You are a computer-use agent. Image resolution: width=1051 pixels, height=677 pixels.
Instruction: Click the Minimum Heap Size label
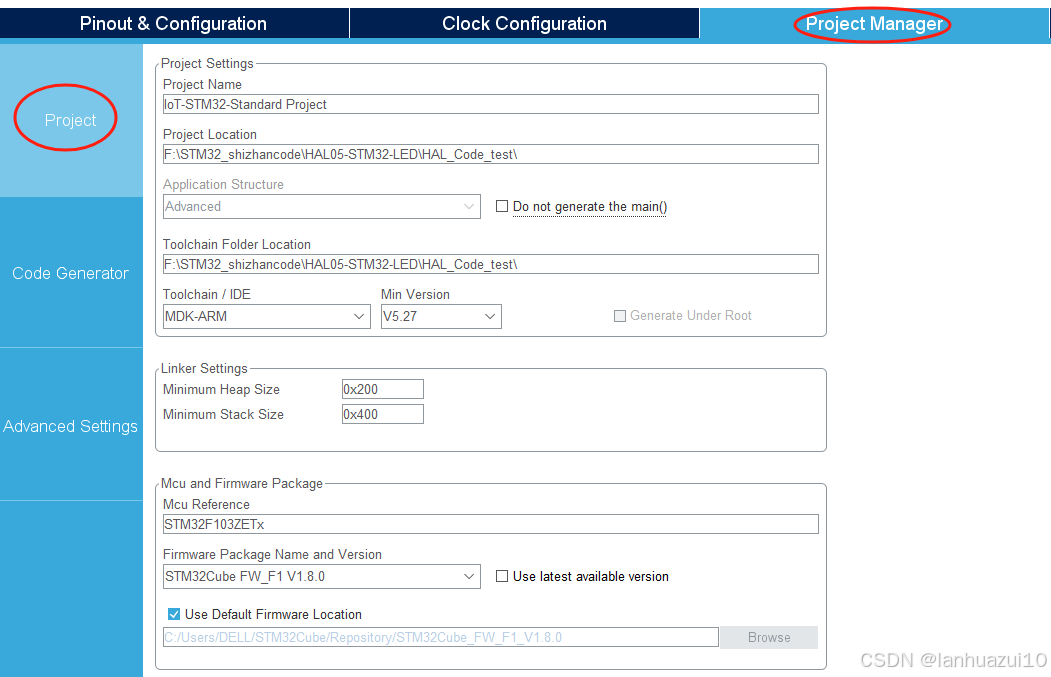click(221, 389)
